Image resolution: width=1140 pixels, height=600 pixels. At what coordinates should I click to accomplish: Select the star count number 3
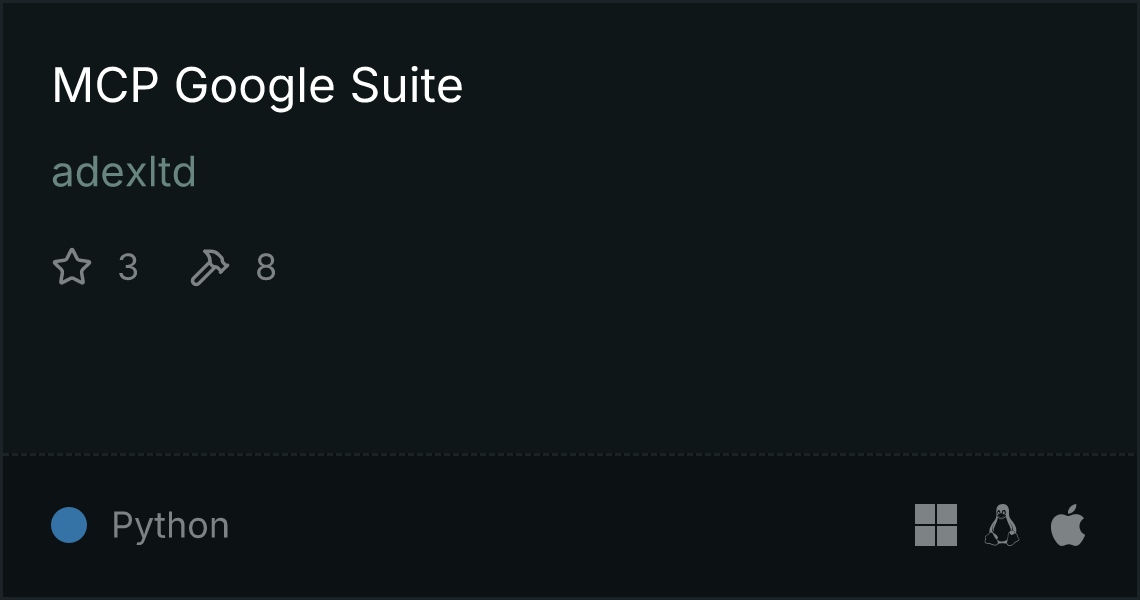128,267
